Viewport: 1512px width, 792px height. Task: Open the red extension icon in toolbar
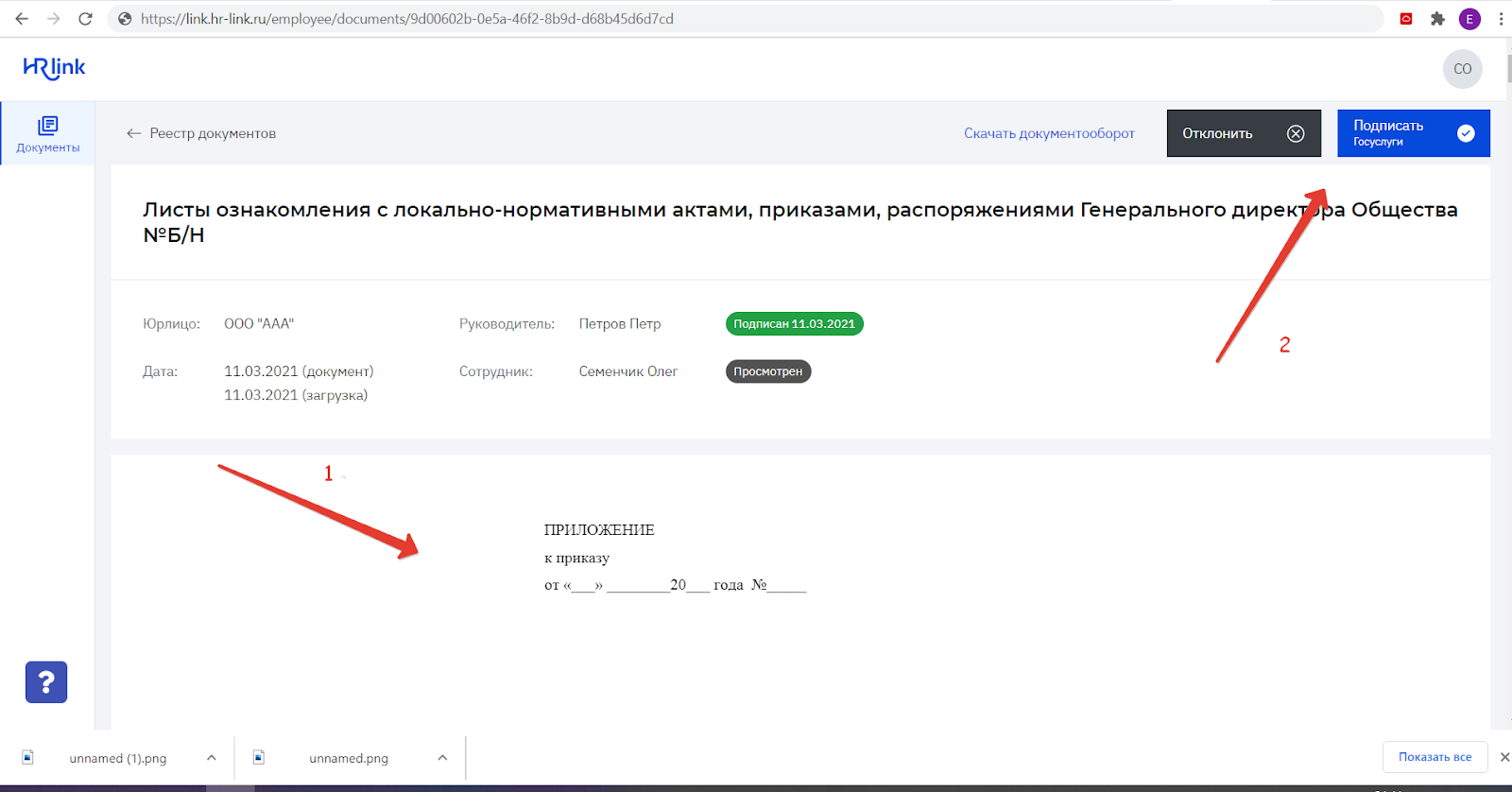1406,19
